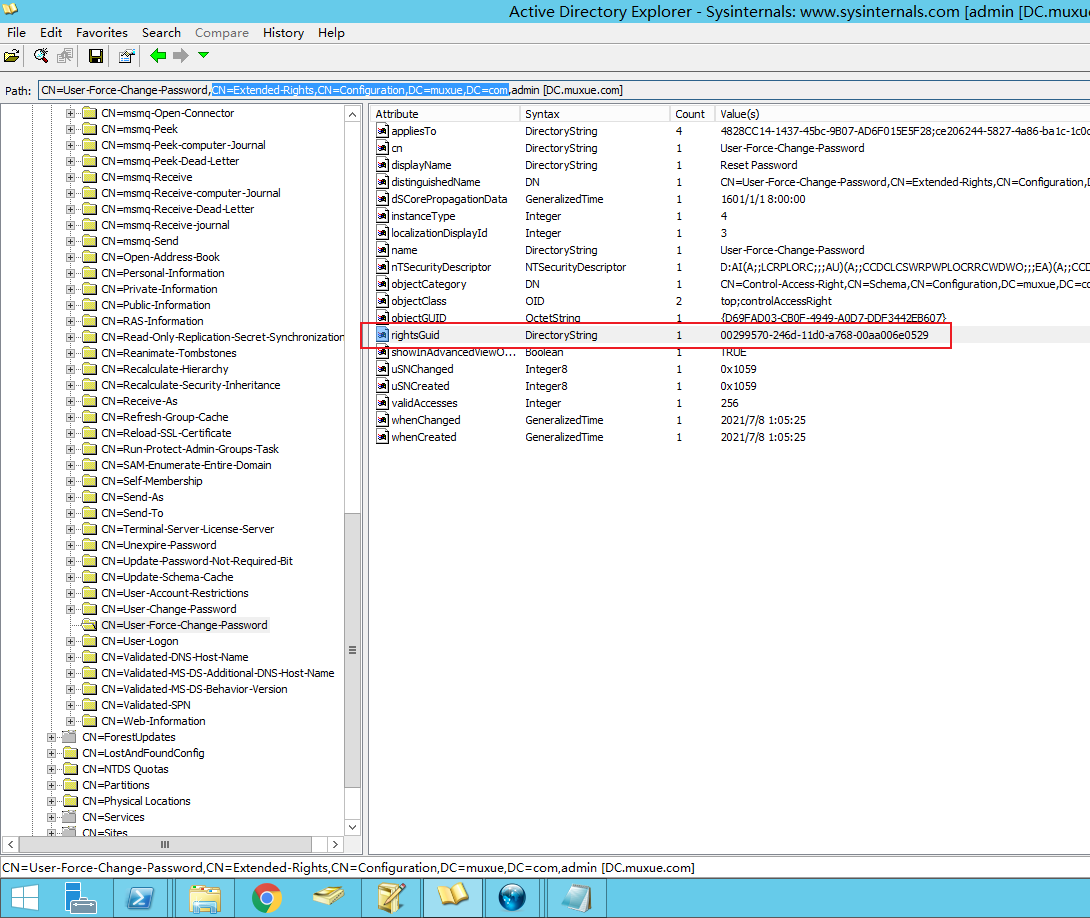The width and height of the screenshot is (1090, 918).
Task: Open File Explorer from the taskbar
Action: [204, 898]
